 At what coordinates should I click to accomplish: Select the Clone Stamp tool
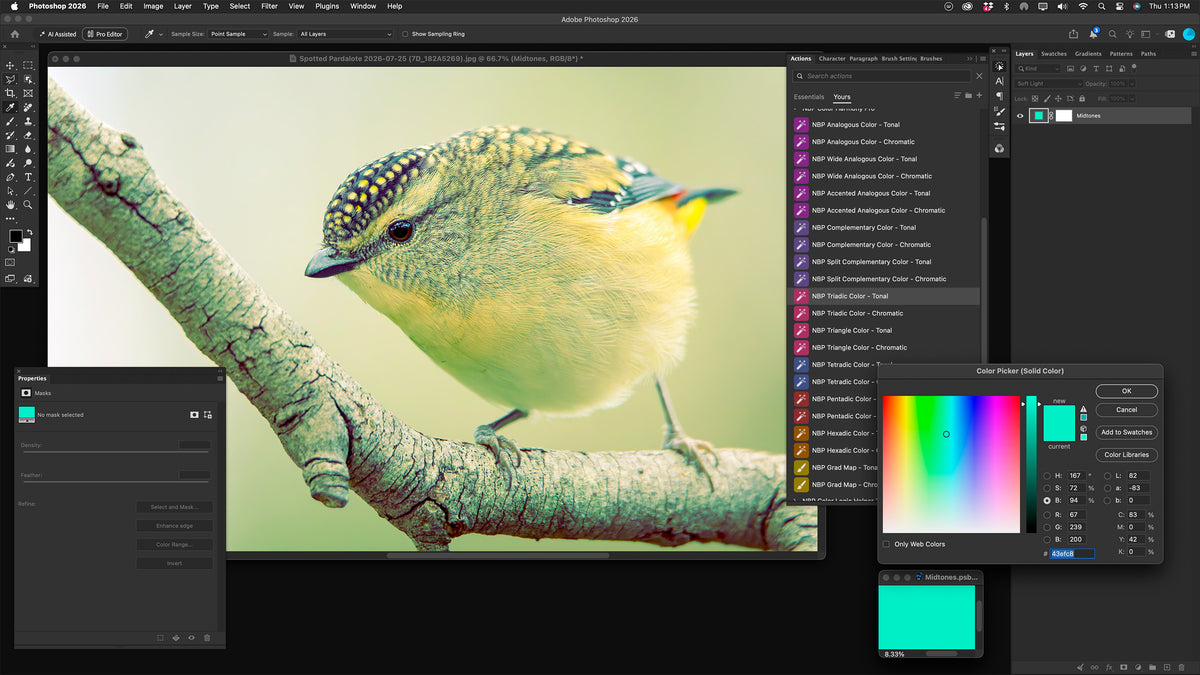click(27, 121)
